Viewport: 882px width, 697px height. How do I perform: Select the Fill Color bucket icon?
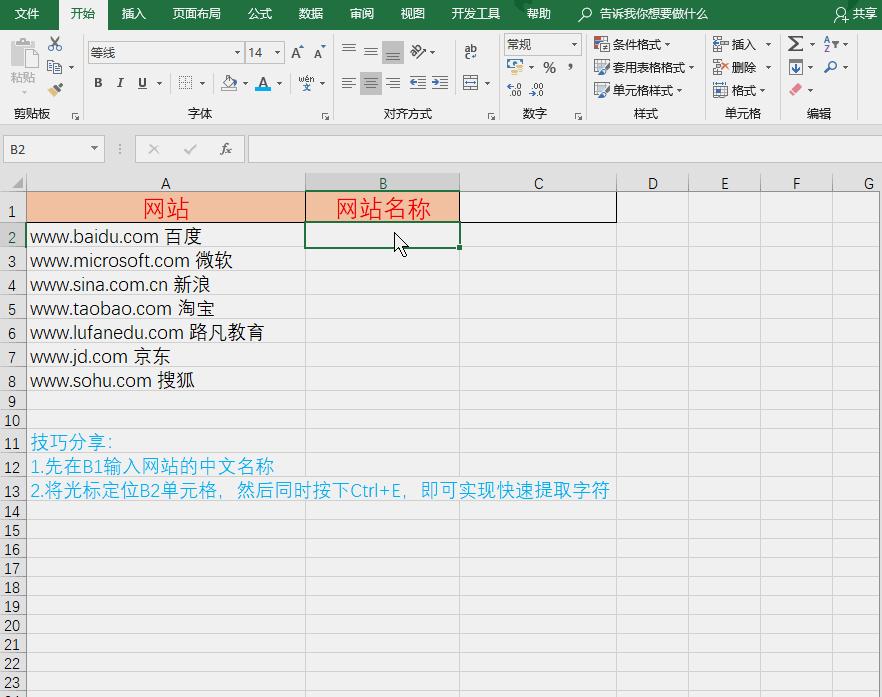229,83
